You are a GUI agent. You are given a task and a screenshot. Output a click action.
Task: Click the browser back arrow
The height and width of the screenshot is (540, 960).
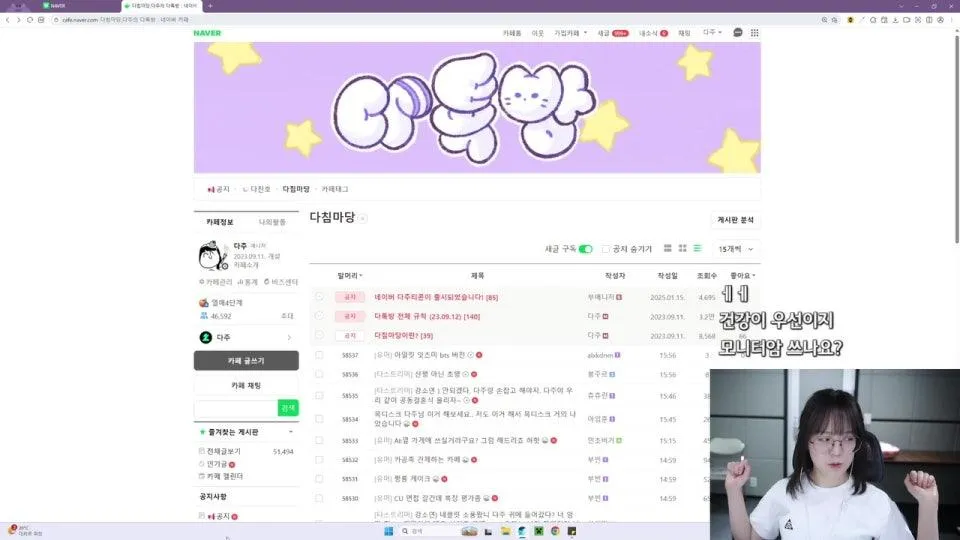tap(7, 20)
